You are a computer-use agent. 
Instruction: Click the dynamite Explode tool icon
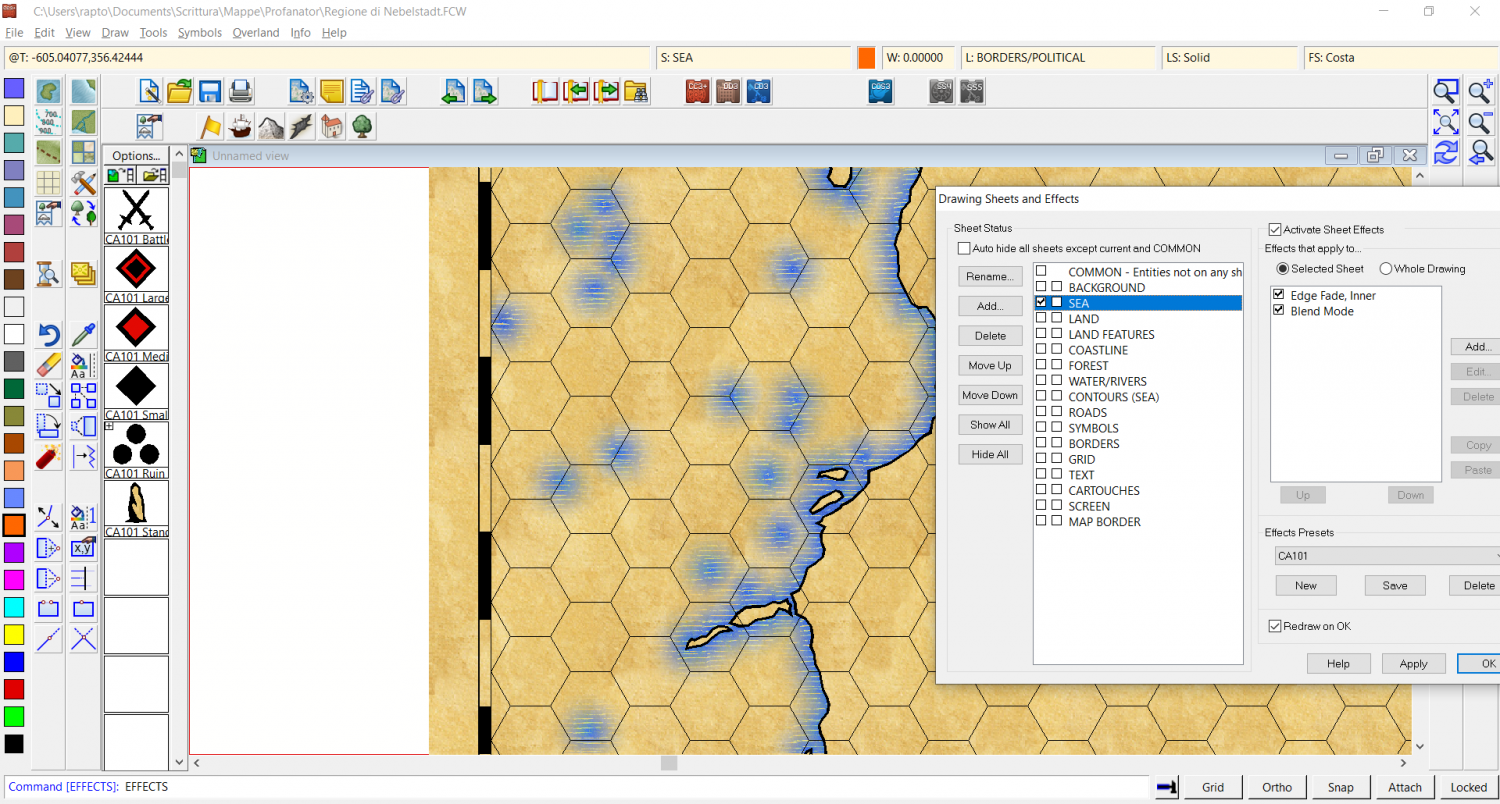[48, 456]
